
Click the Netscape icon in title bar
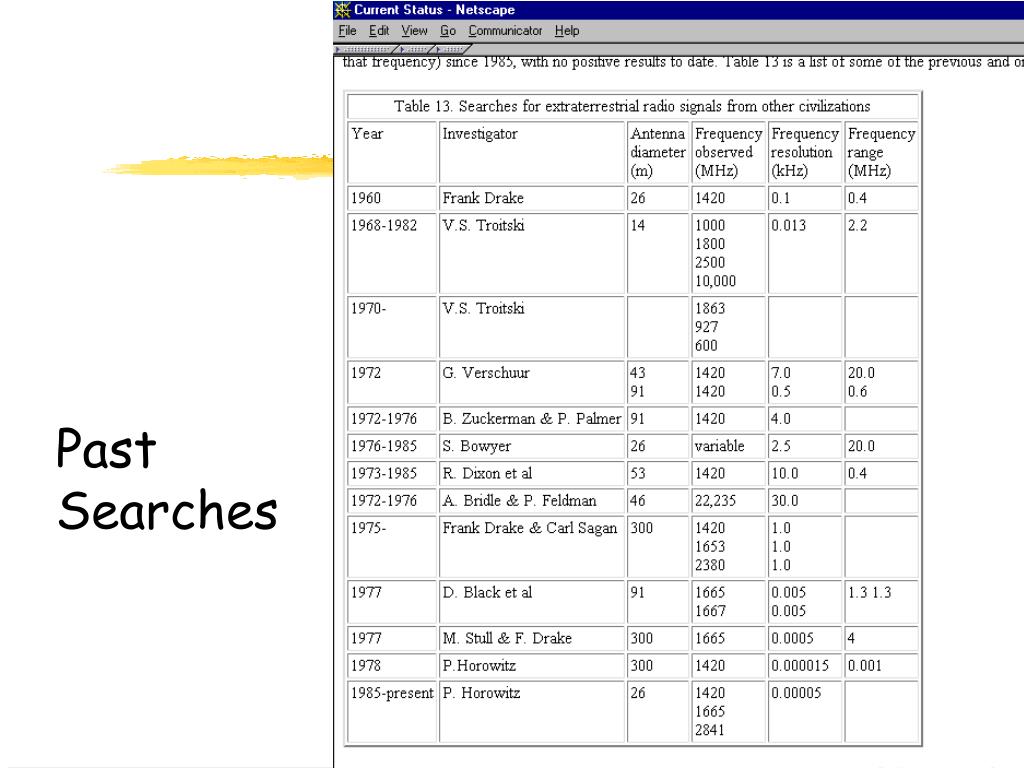[343, 10]
